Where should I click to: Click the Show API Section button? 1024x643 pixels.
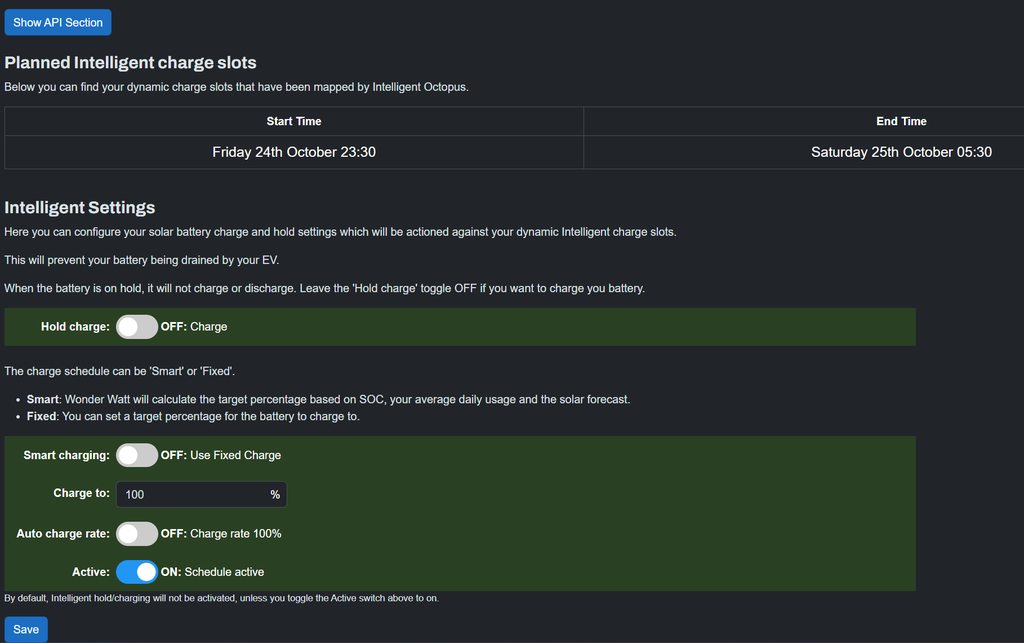pyautogui.click(x=58, y=22)
